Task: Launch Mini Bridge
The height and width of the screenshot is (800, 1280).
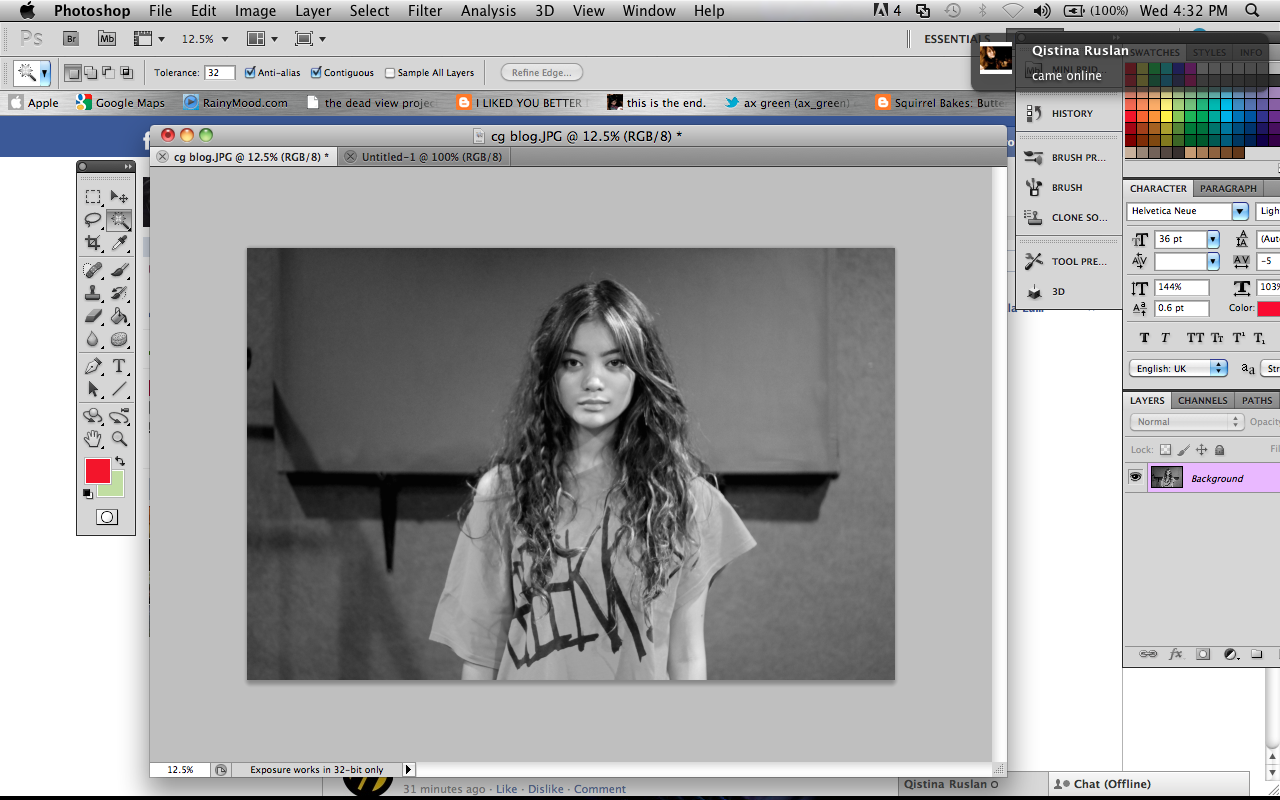Action: pyautogui.click(x=106, y=39)
